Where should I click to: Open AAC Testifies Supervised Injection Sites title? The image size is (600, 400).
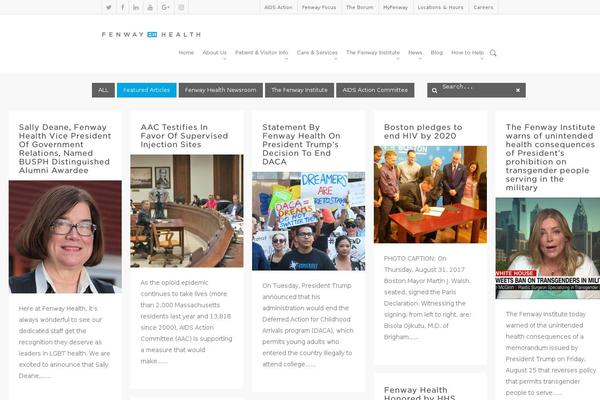point(184,136)
